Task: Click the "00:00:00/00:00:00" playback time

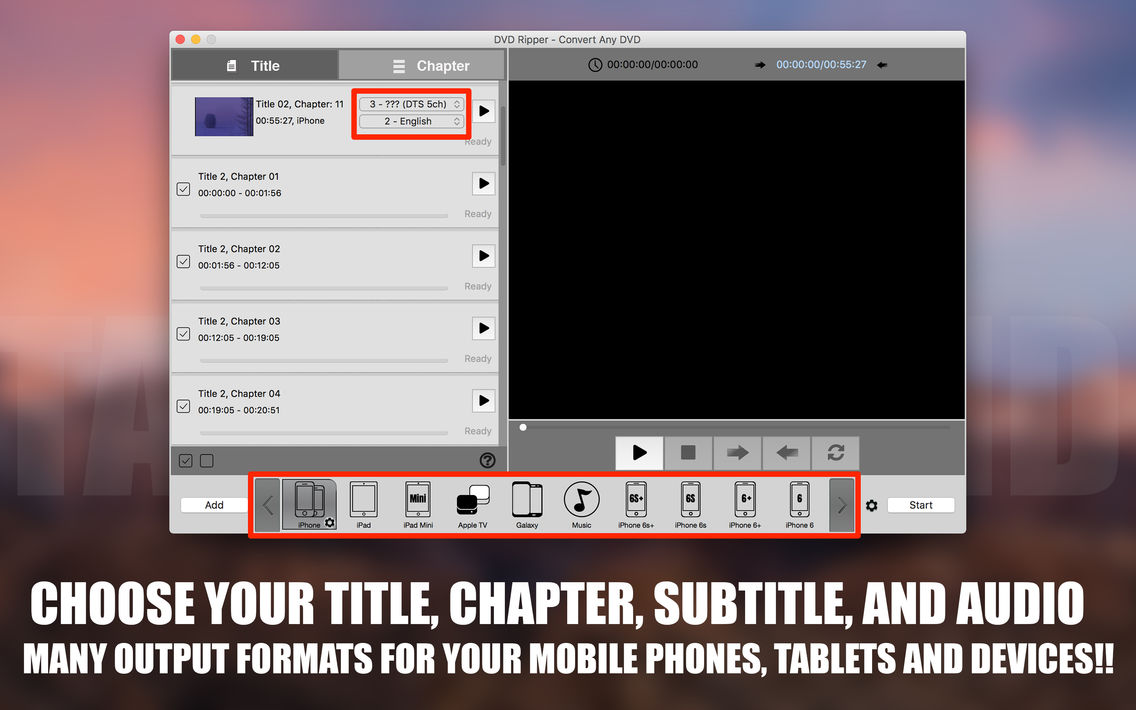Action: pyautogui.click(x=653, y=64)
